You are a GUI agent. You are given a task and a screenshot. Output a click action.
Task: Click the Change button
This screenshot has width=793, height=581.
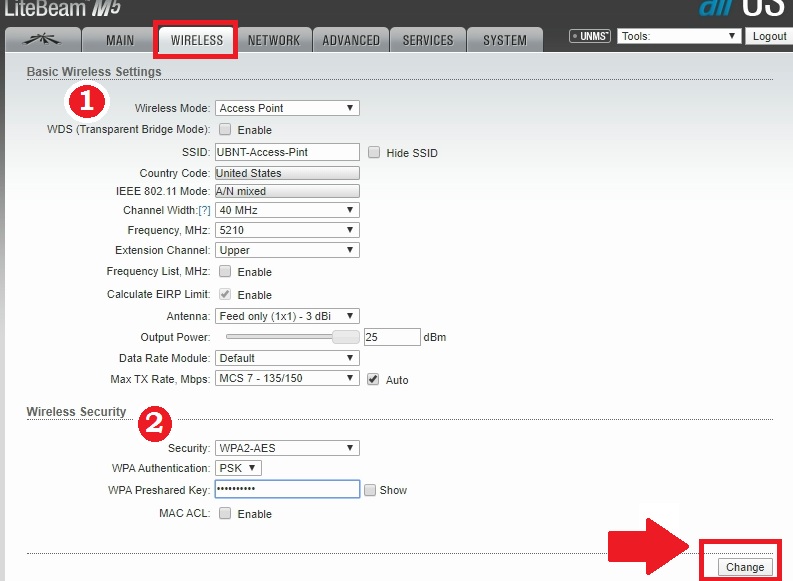pos(745,567)
